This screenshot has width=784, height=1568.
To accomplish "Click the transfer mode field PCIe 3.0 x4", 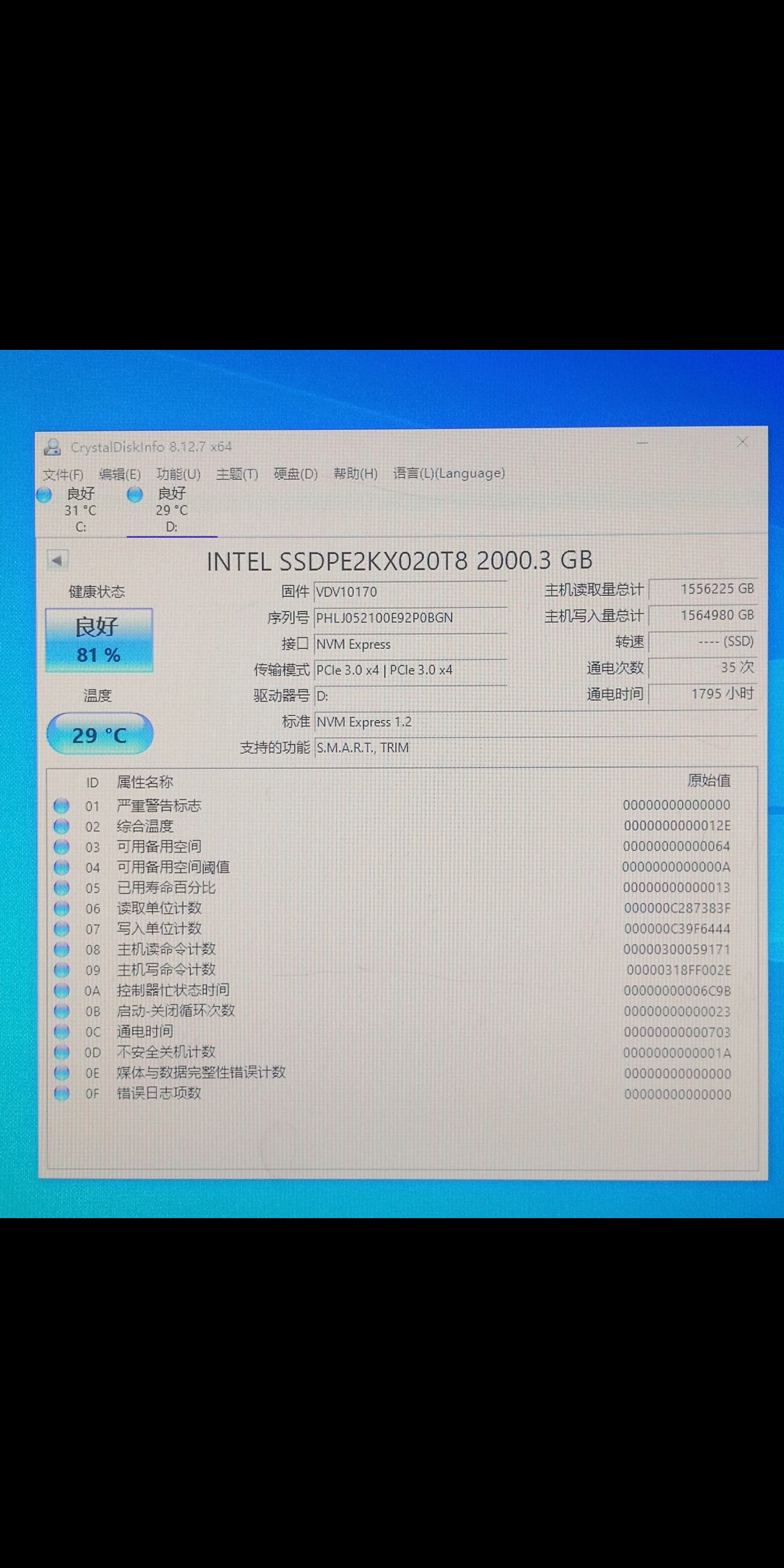I will (411, 670).
